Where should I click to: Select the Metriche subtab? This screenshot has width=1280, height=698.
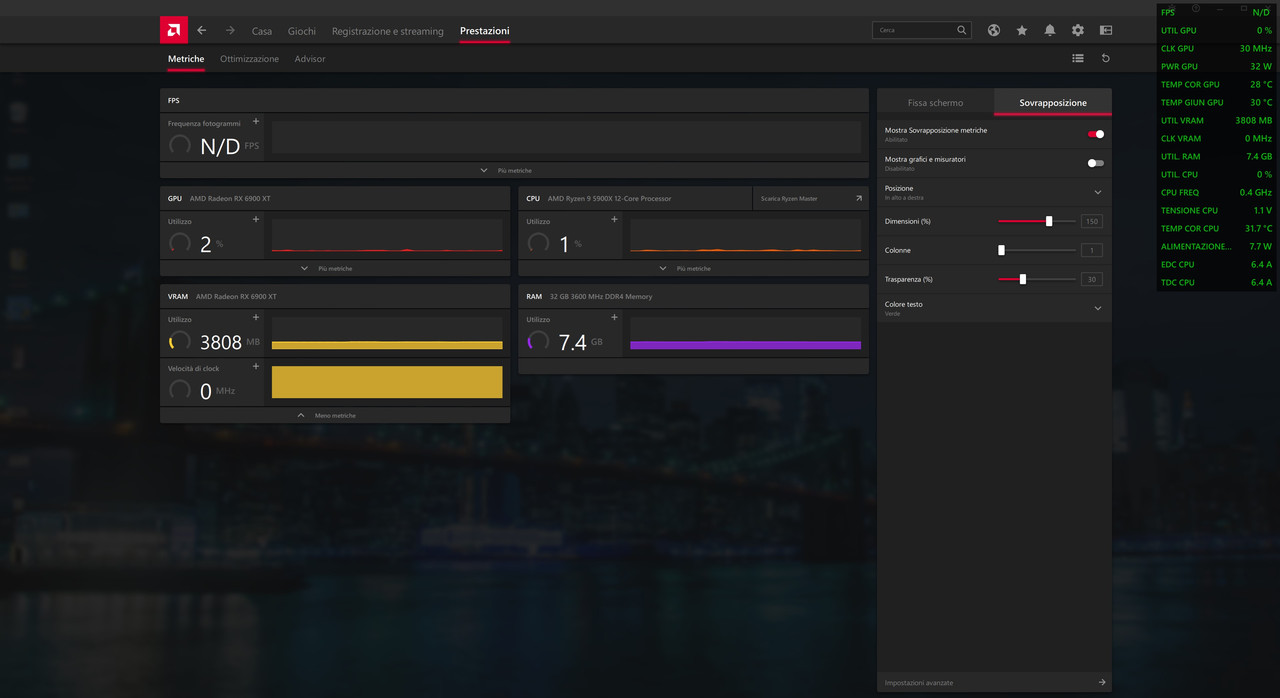click(186, 59)
